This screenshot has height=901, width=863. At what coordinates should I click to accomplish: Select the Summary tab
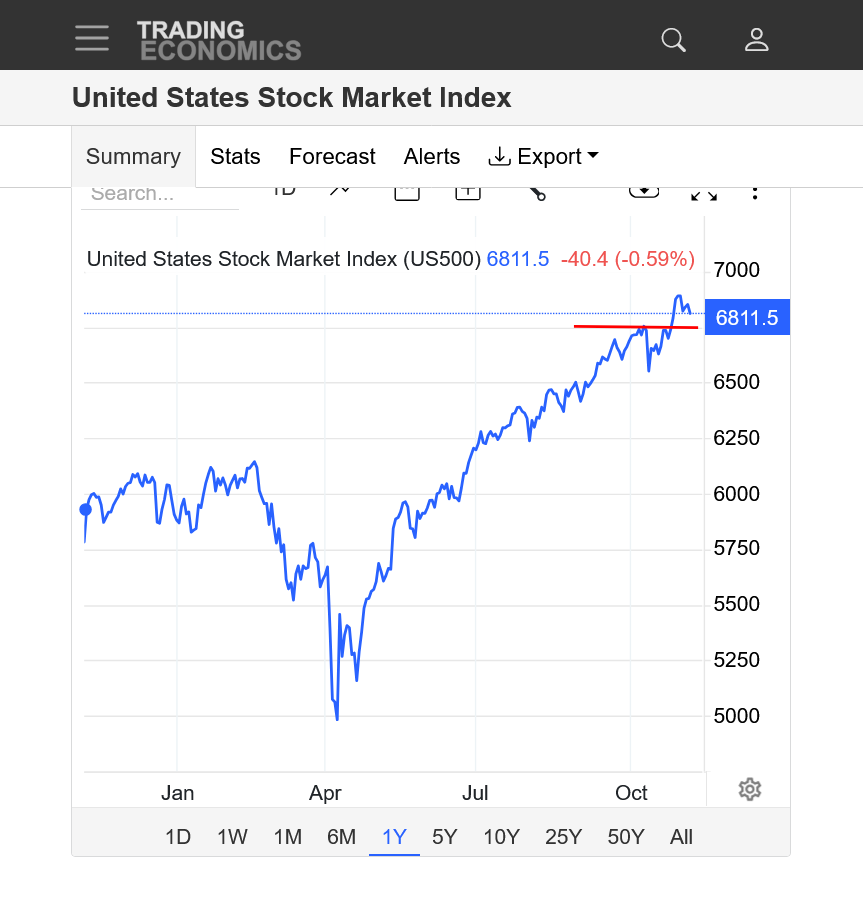pyautogui.click(x=133, y=157)
